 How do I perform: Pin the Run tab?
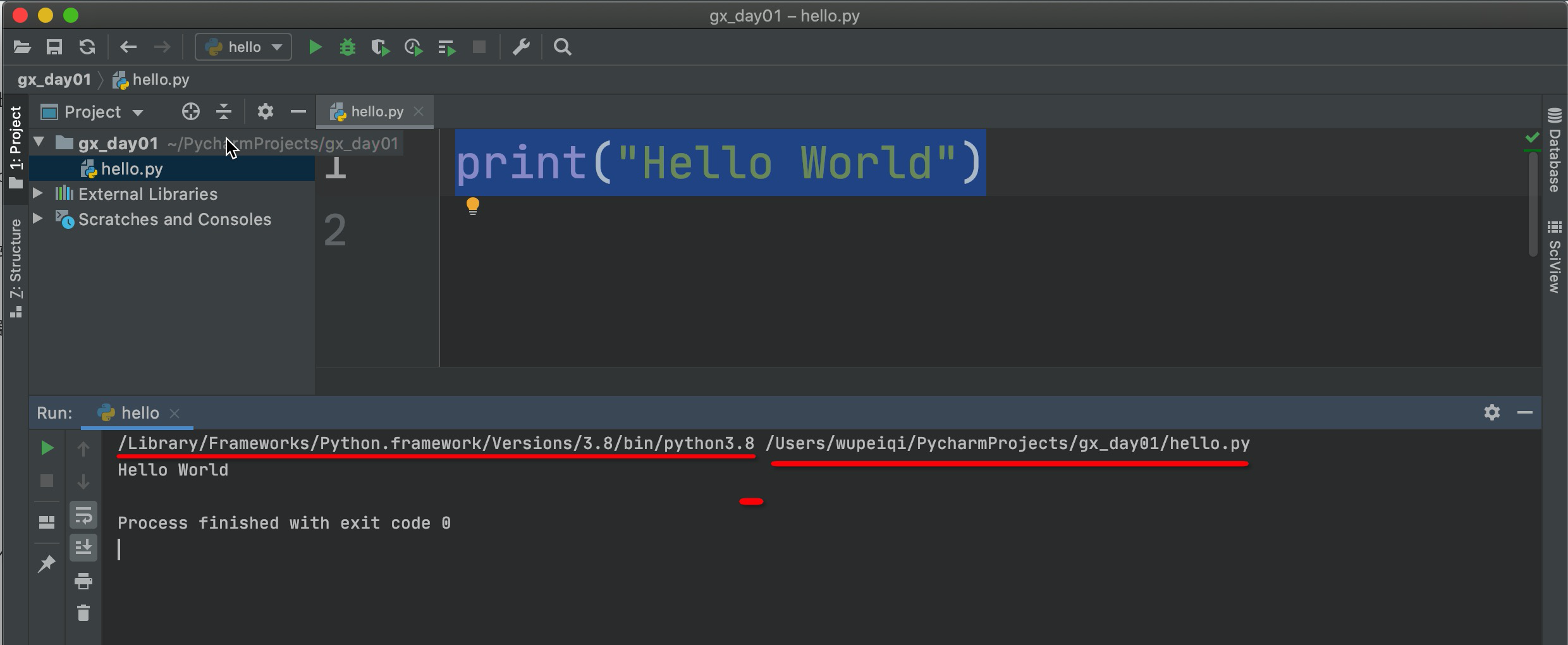click(47, 563)
